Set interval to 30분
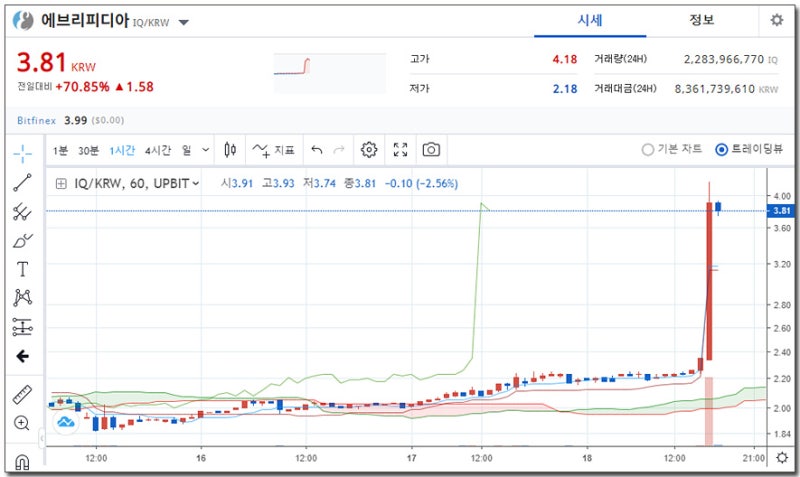Viewport: 800px width, 477px height. tap(88, 150)
